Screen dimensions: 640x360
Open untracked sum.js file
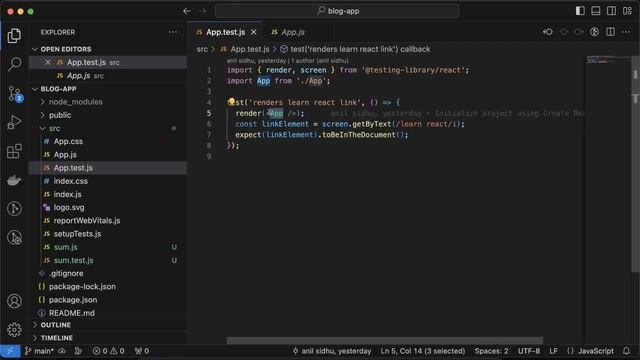[x=108, y=247]
